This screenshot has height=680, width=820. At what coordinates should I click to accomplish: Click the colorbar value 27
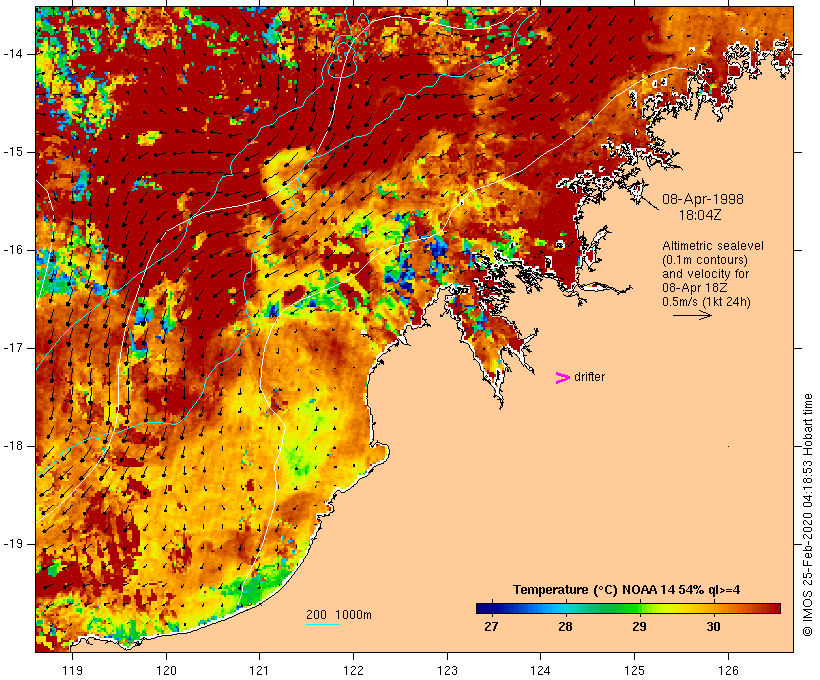[x=491, y=627]
